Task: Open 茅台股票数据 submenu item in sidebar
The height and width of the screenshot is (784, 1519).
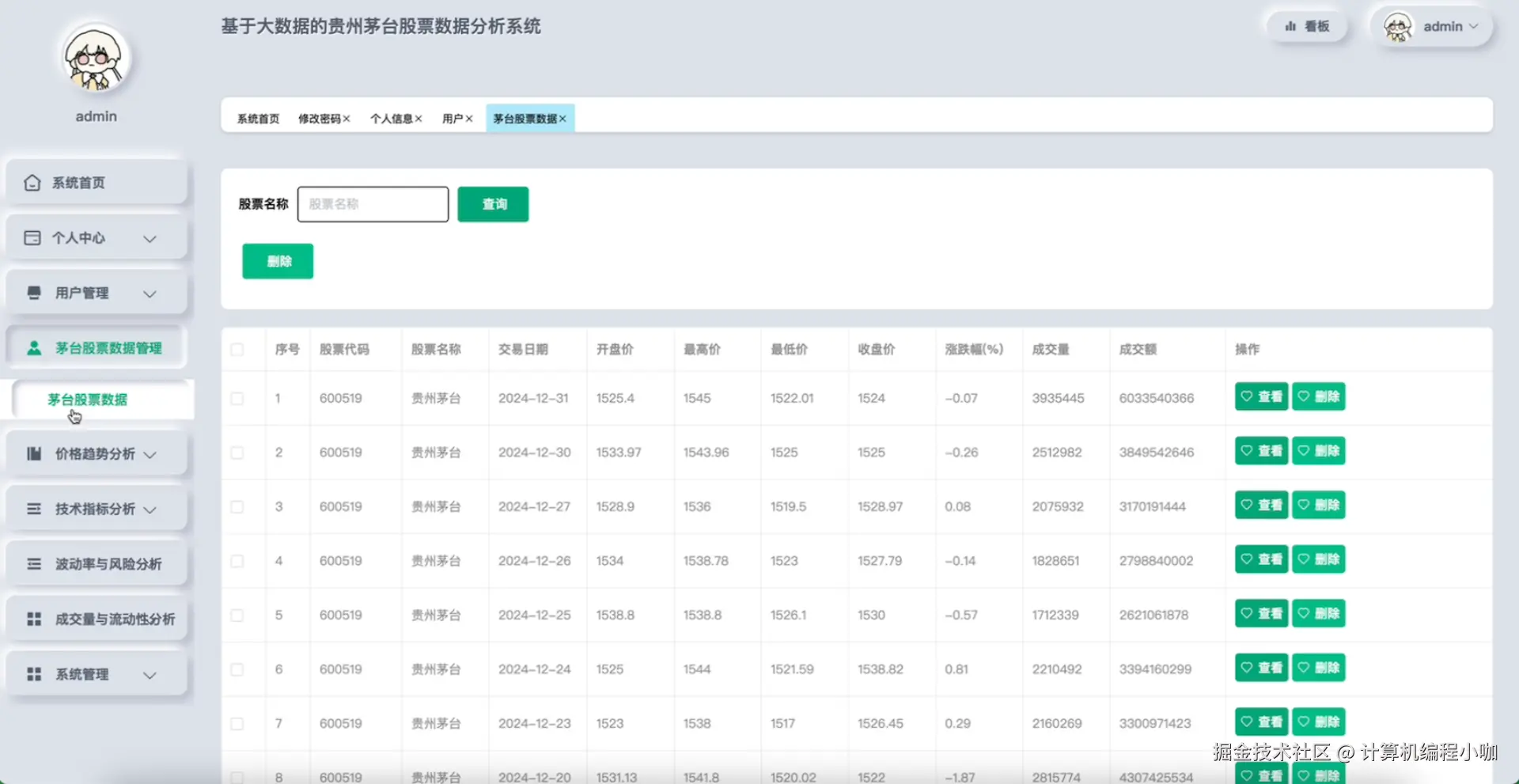Action: (103, 400)
